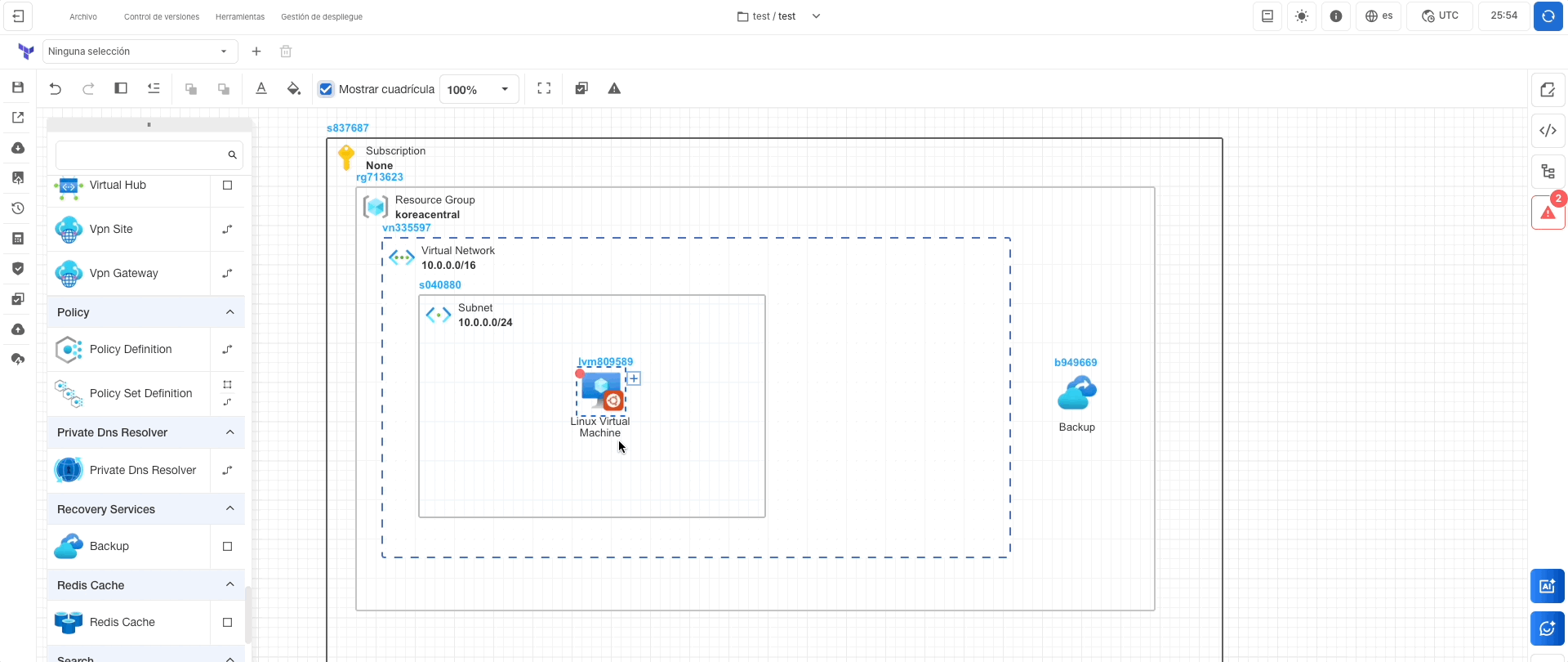Collapse the Policy section
1568x662 pixels.
point(229,312)
